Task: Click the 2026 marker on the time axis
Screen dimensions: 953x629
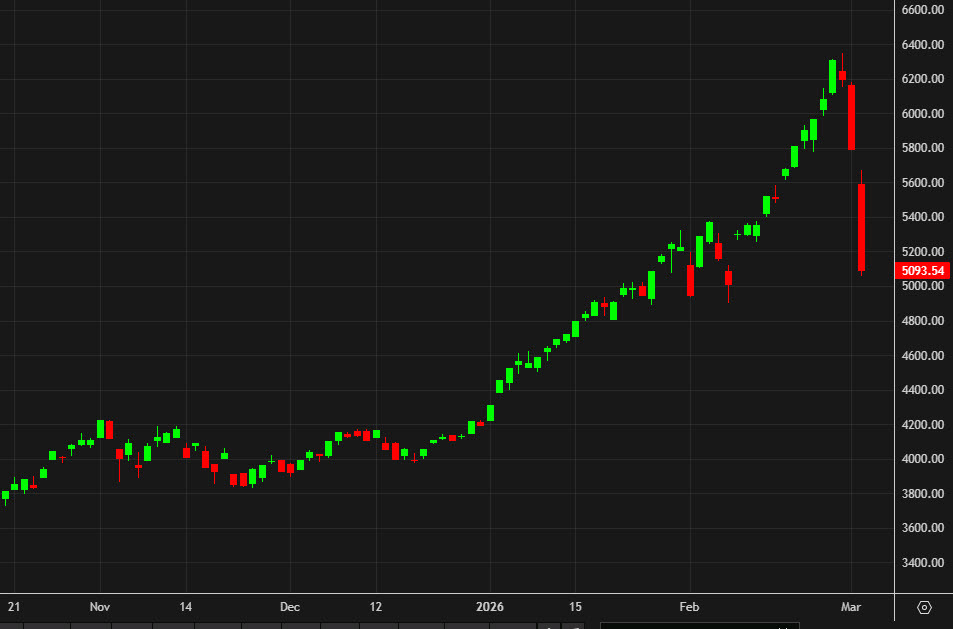Action: pos(491,606)
